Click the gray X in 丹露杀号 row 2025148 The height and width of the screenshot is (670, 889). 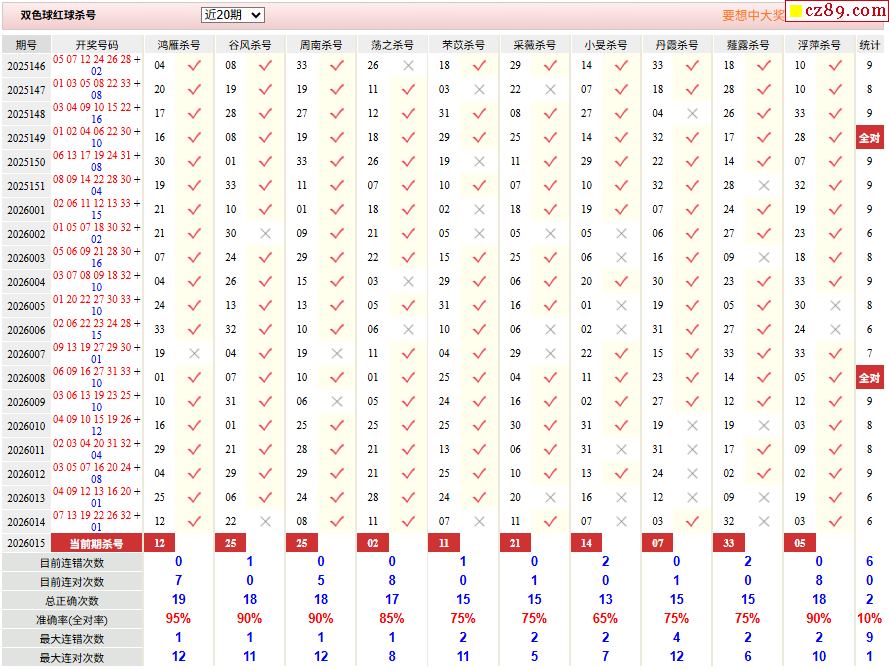coord(692,113)
